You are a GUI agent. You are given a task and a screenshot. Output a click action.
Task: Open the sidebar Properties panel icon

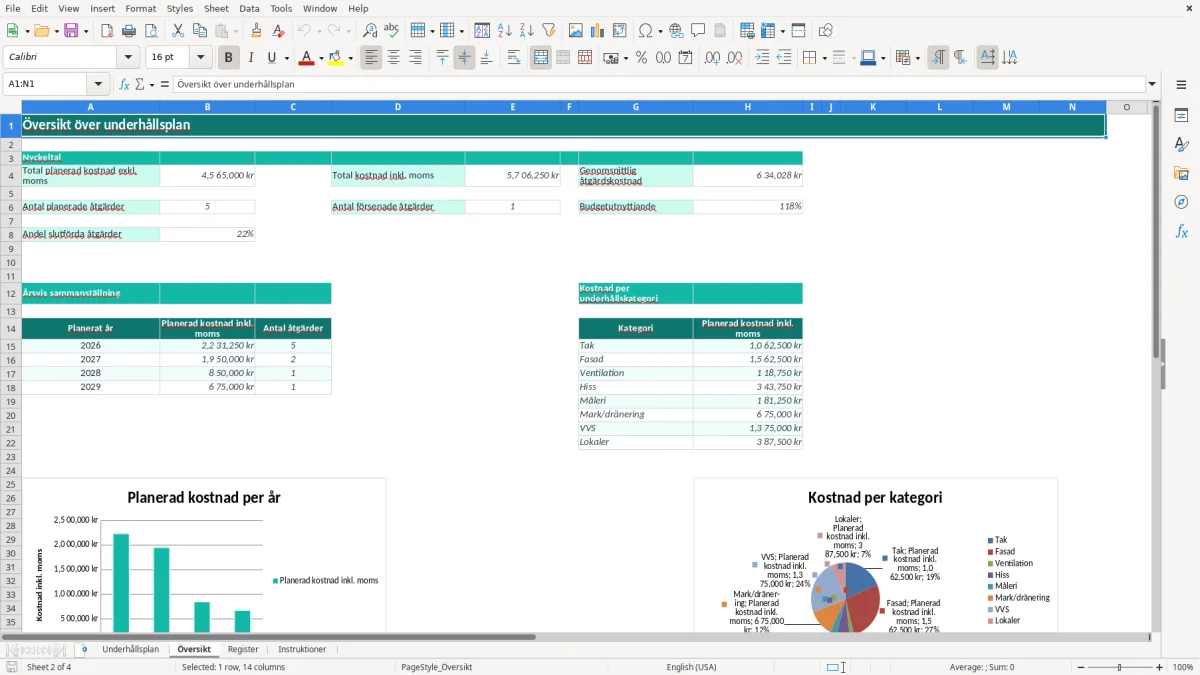[x=1181, y=115]
